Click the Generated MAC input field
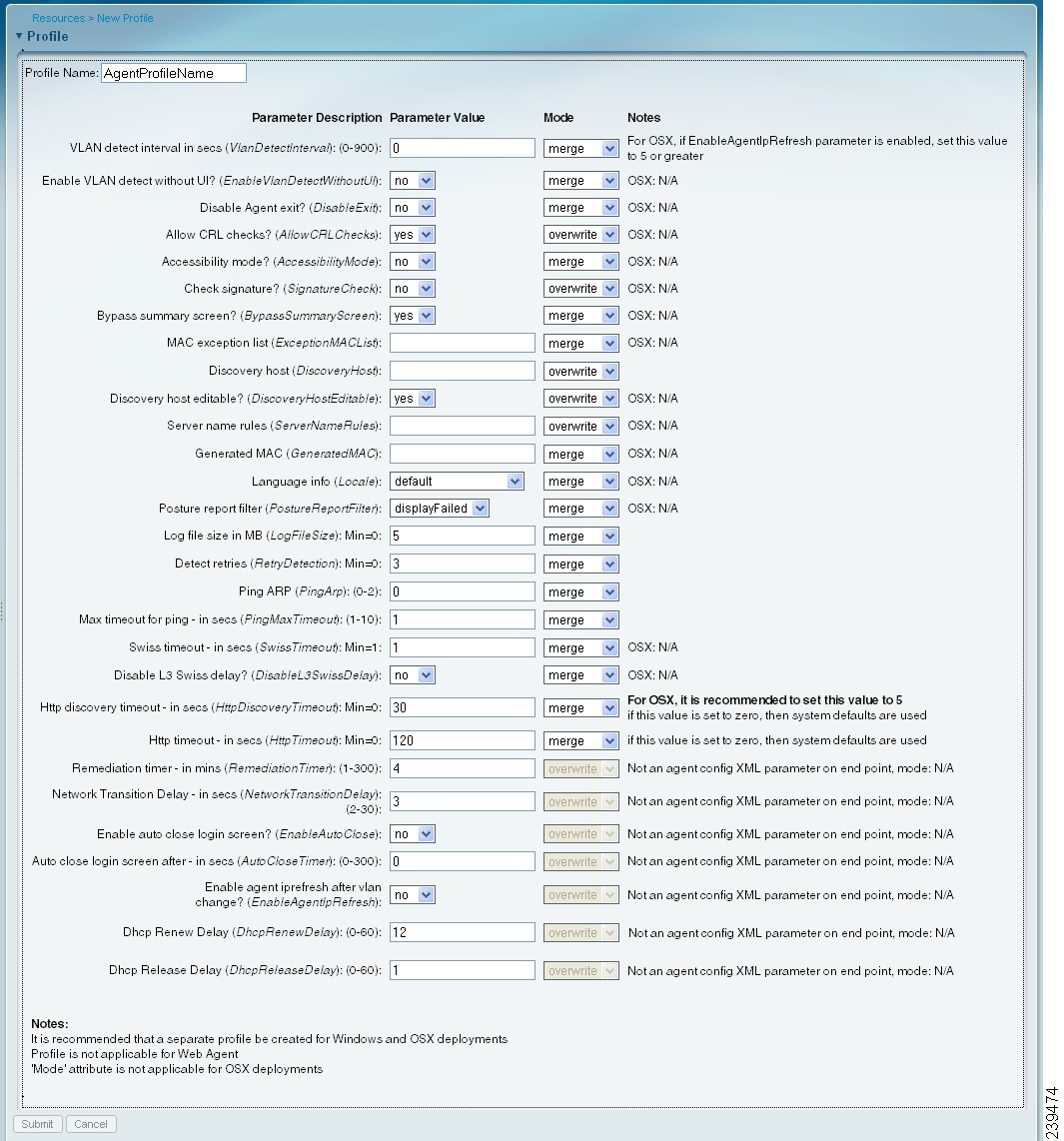The height and width of the screenshot is (1141, 1064). click(x=463, y=454)
